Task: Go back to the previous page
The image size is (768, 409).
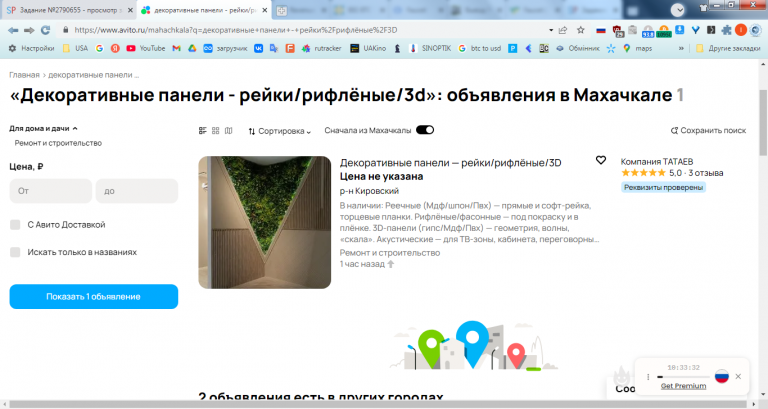Action: pyautogui.click(x=13, y=30)
